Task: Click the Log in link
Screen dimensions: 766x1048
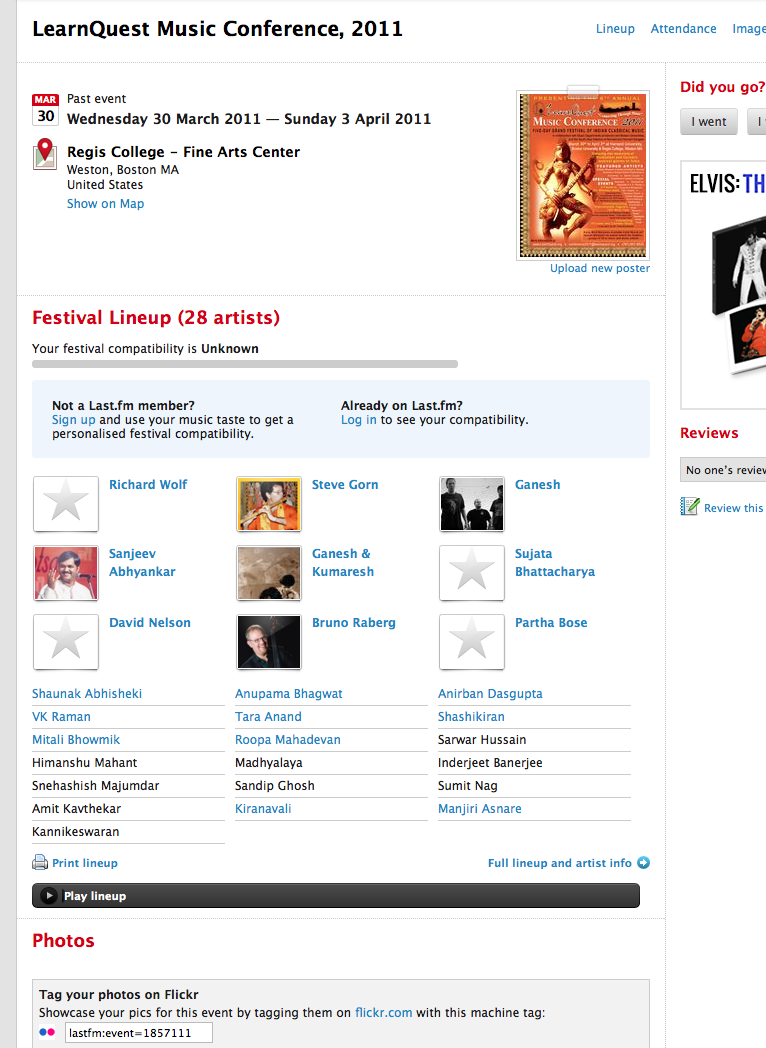Action: (359, 420)
